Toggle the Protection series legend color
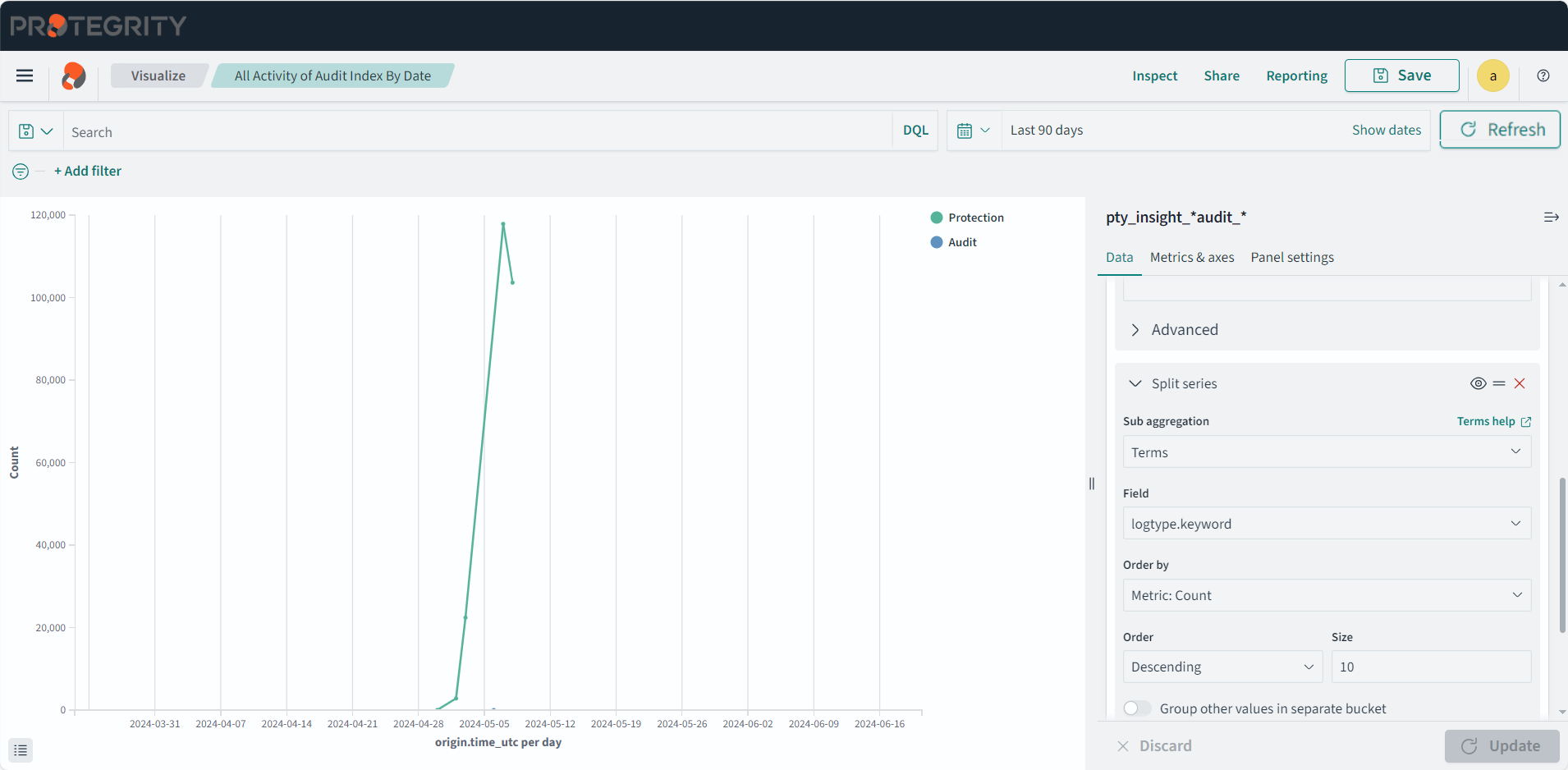 tap(937, 218)
